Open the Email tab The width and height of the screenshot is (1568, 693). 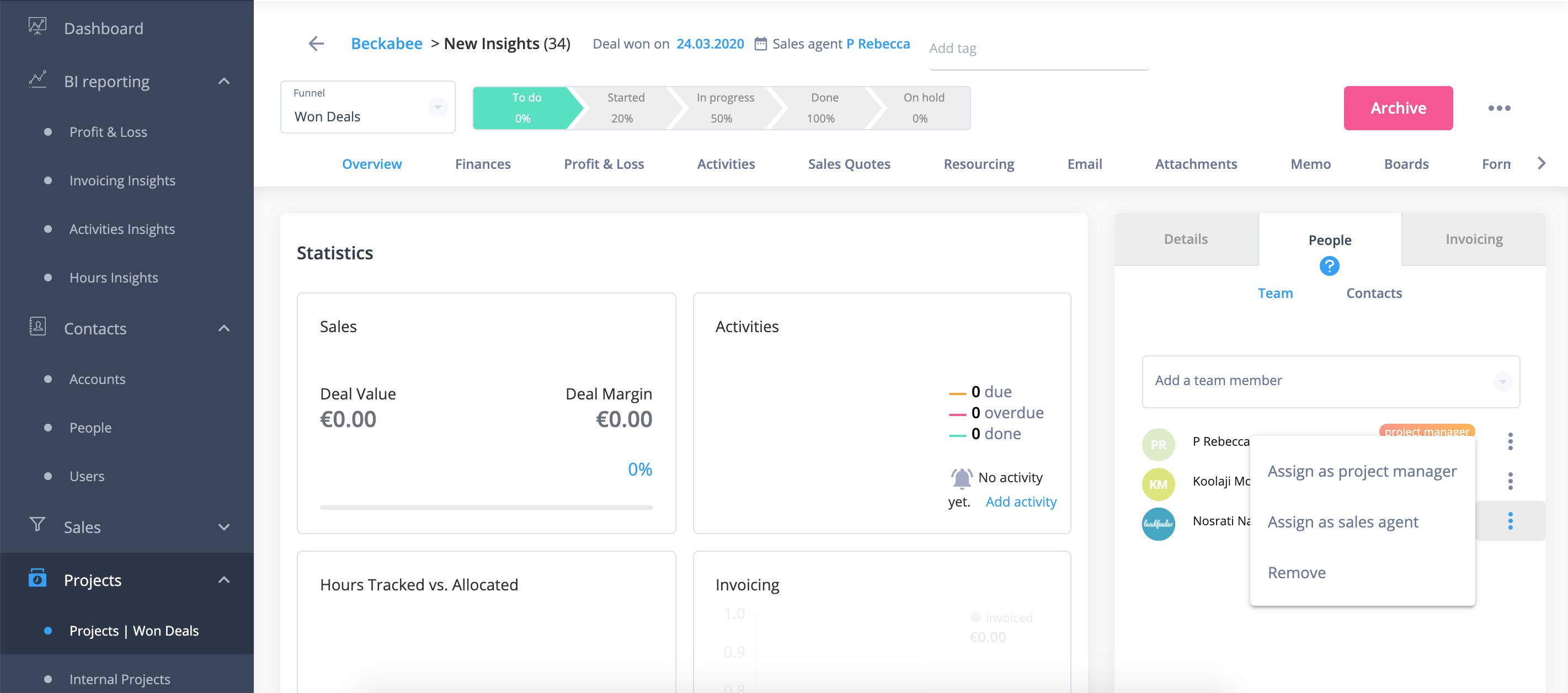pyautogui.click(x=1084, y=164)
